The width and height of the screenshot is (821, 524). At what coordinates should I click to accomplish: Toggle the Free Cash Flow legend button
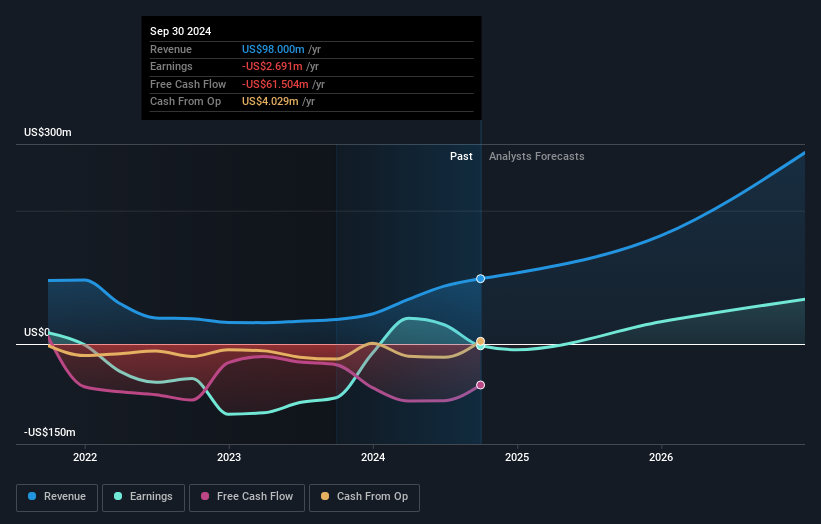point(247,497)
